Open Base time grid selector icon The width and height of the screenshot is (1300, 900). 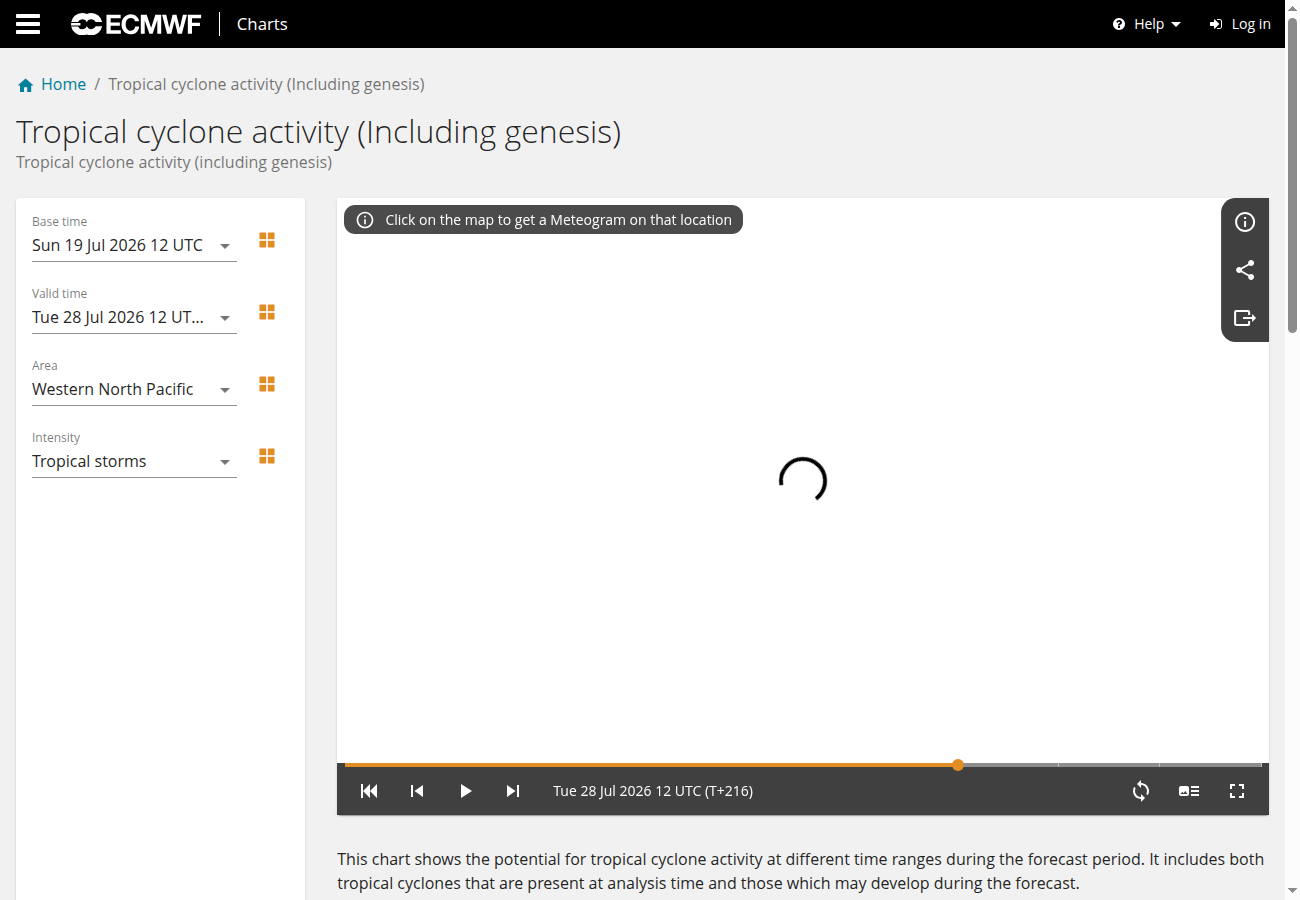point(267,240)
